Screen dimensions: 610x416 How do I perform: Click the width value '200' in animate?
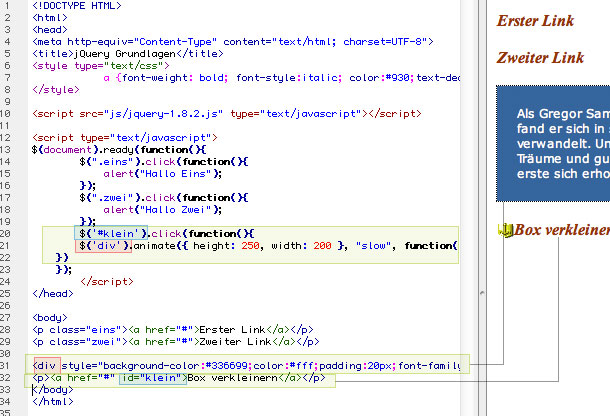click(x=322, y=246)
